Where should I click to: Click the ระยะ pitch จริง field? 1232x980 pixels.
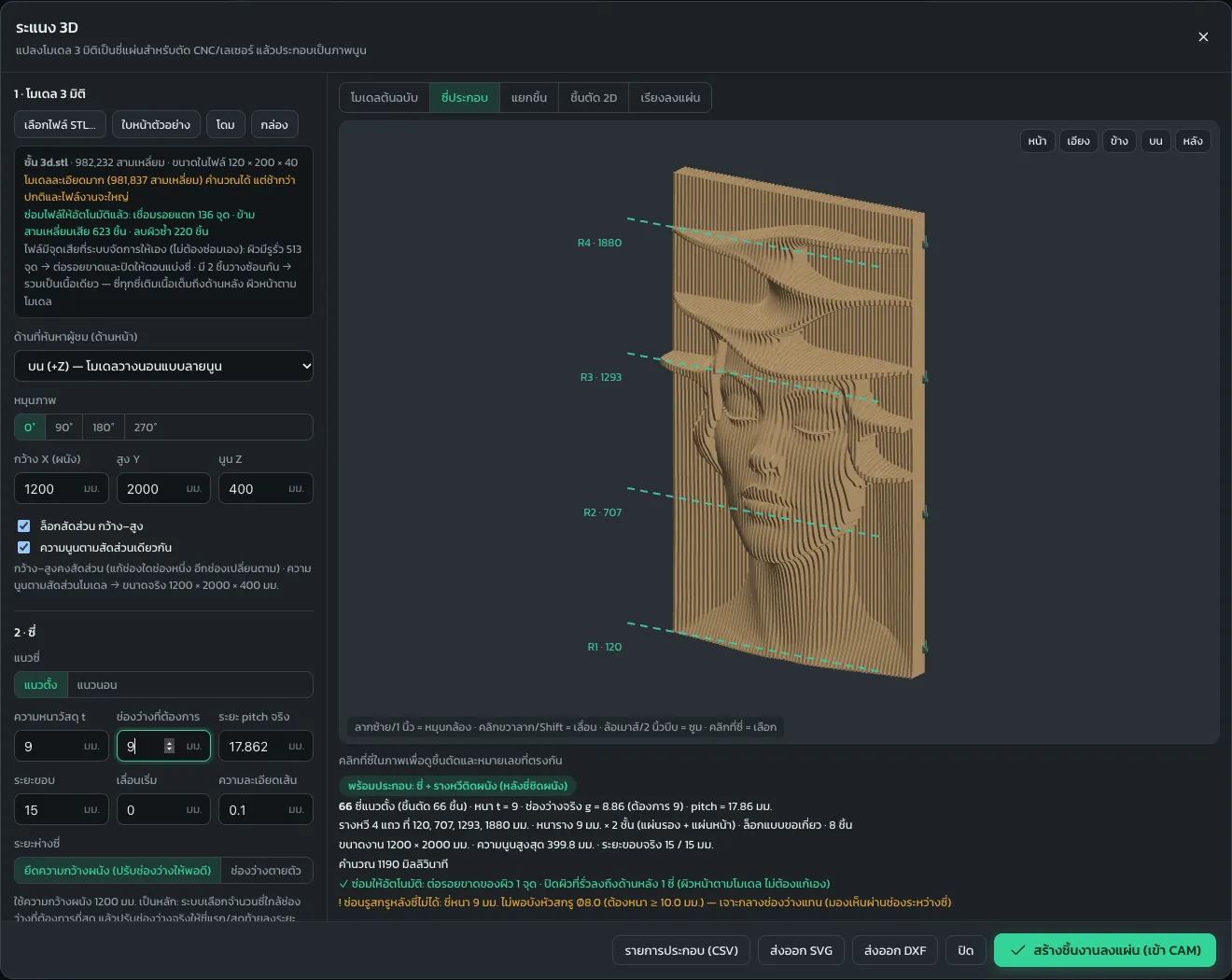tap(266, 747)
